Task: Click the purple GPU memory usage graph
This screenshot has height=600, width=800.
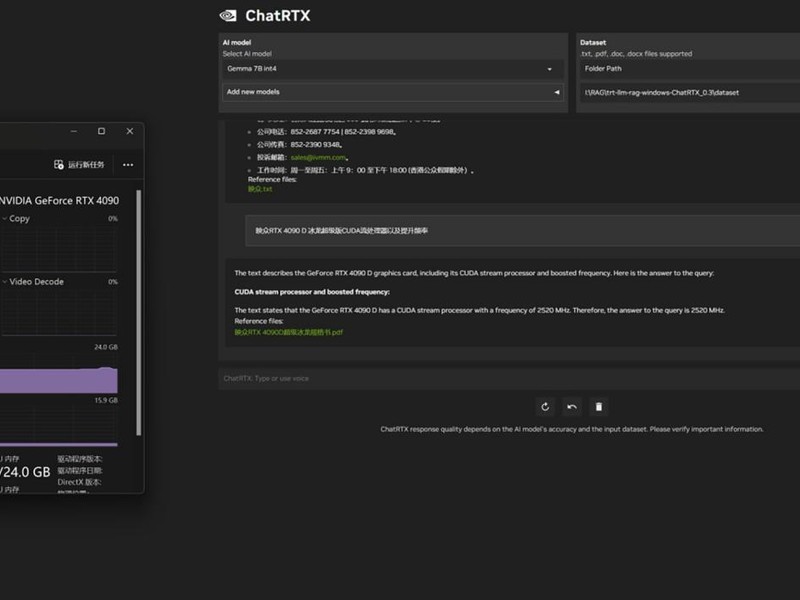Action: 59,380
